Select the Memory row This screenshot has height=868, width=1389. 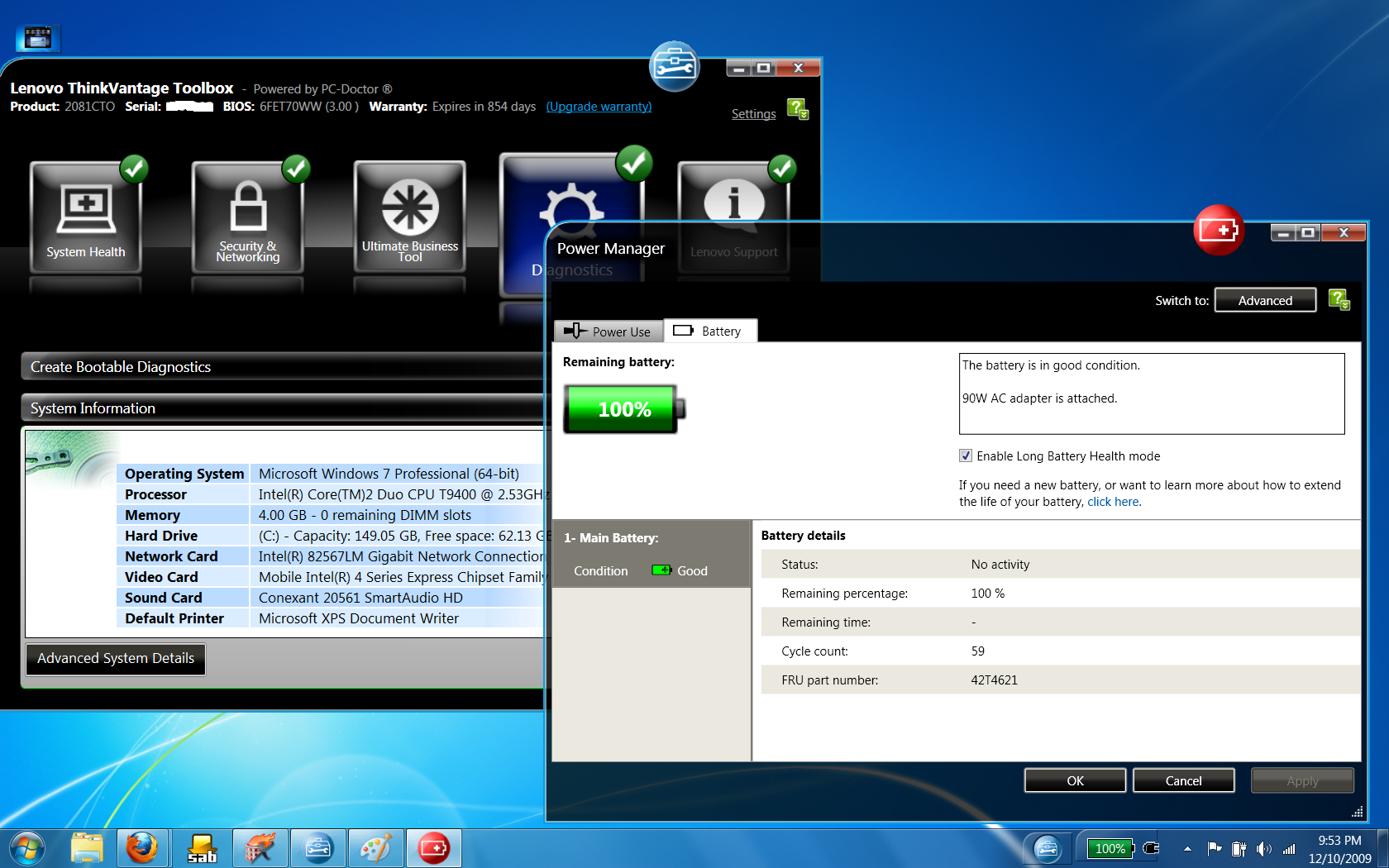(x=331, y=515)
